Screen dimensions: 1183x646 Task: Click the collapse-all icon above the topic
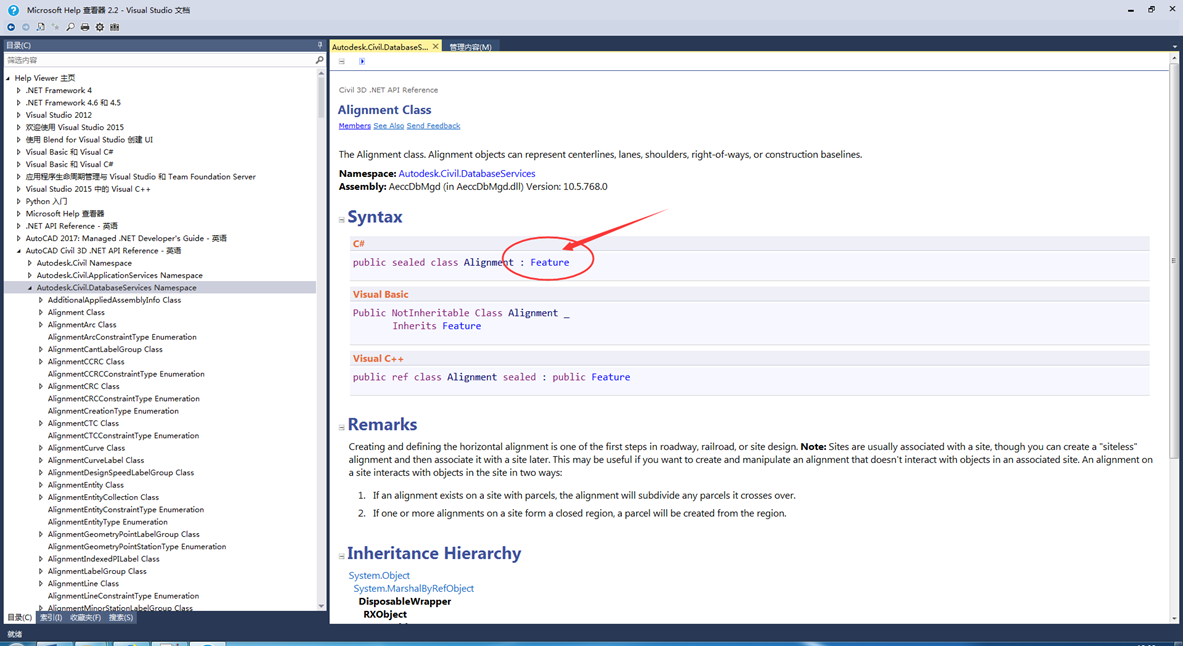(x=342, y=61)
